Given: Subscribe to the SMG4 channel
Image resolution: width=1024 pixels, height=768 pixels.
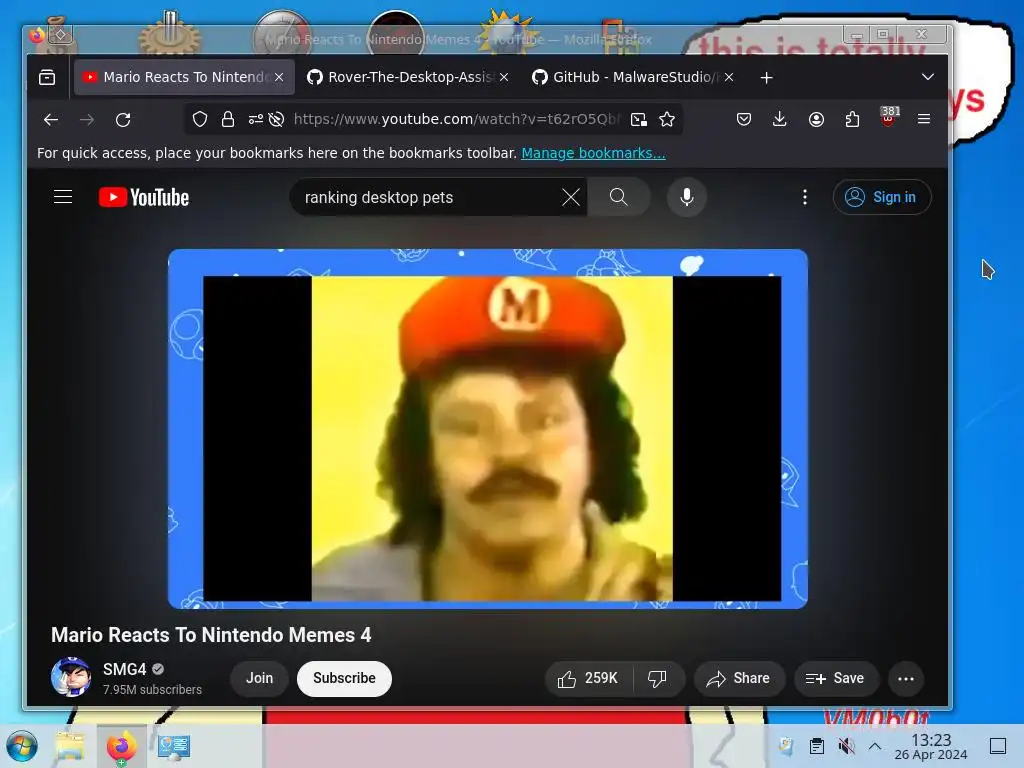Looking at the screenshot, I should pos(344,679).
